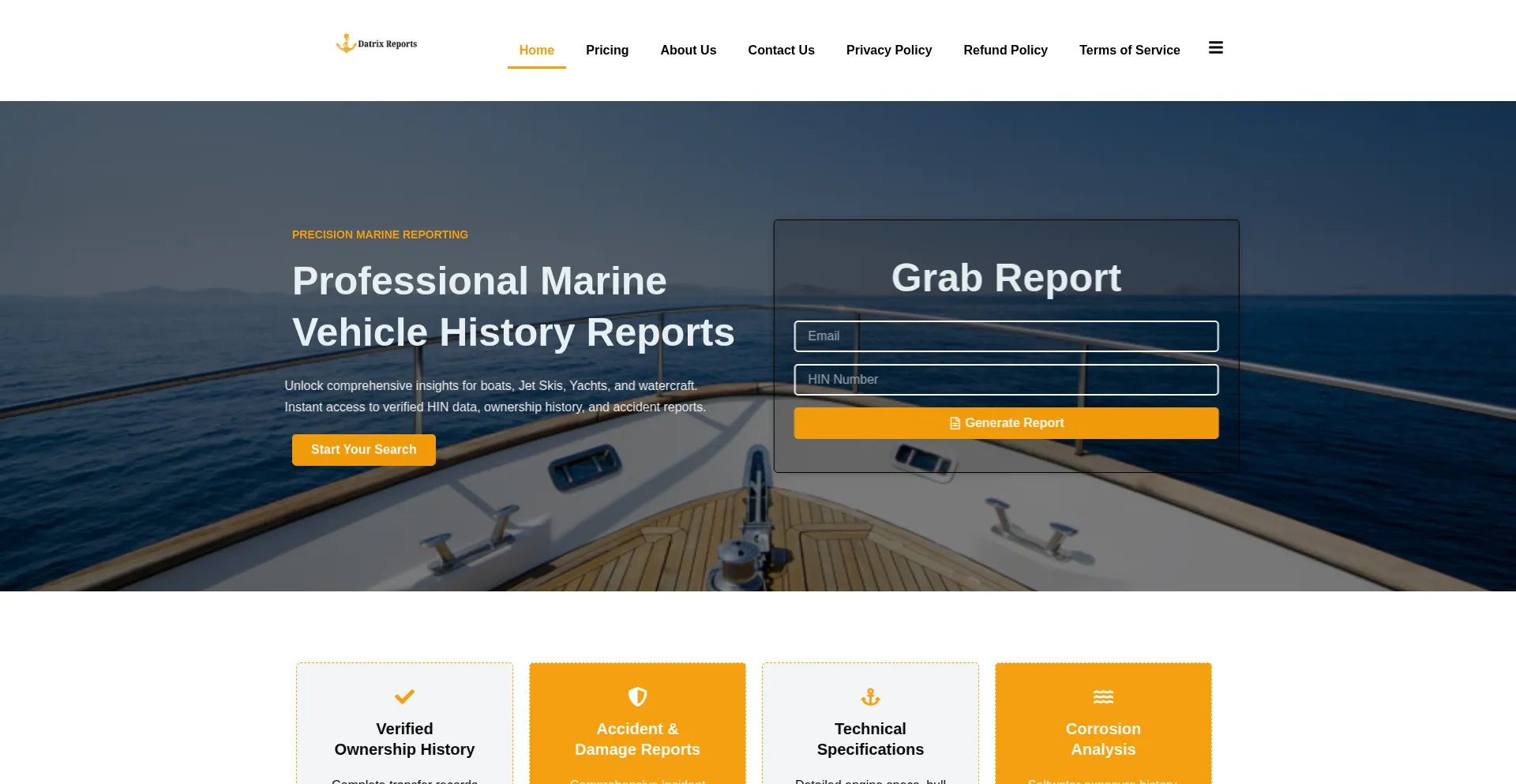View the Privacy Policy page

tap(889, 50)
